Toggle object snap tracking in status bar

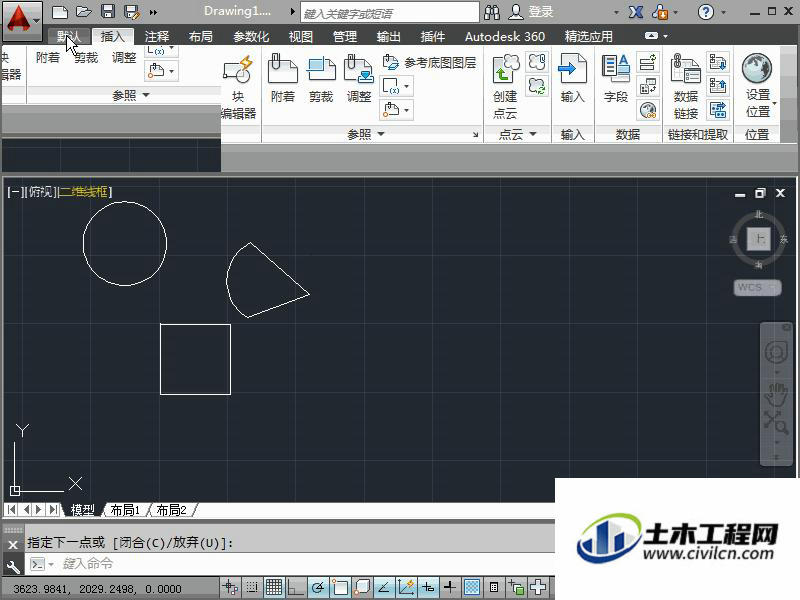tap(384, 587)
